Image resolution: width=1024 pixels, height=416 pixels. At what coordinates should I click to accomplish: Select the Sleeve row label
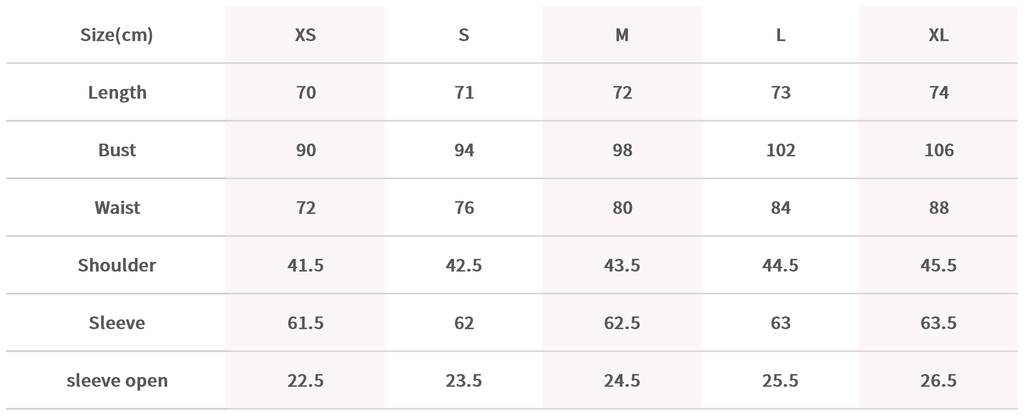click(117, 323)
